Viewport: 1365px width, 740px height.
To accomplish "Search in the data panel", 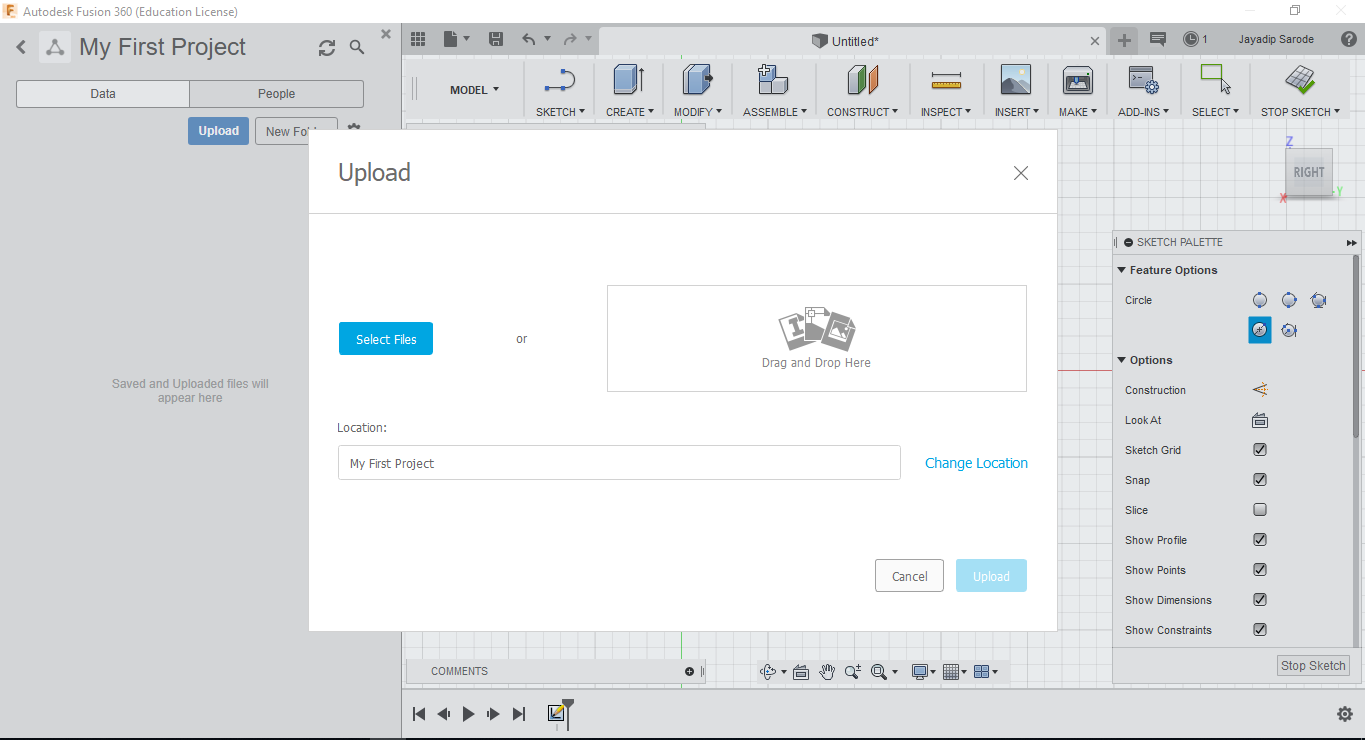I will pos(357,48).
